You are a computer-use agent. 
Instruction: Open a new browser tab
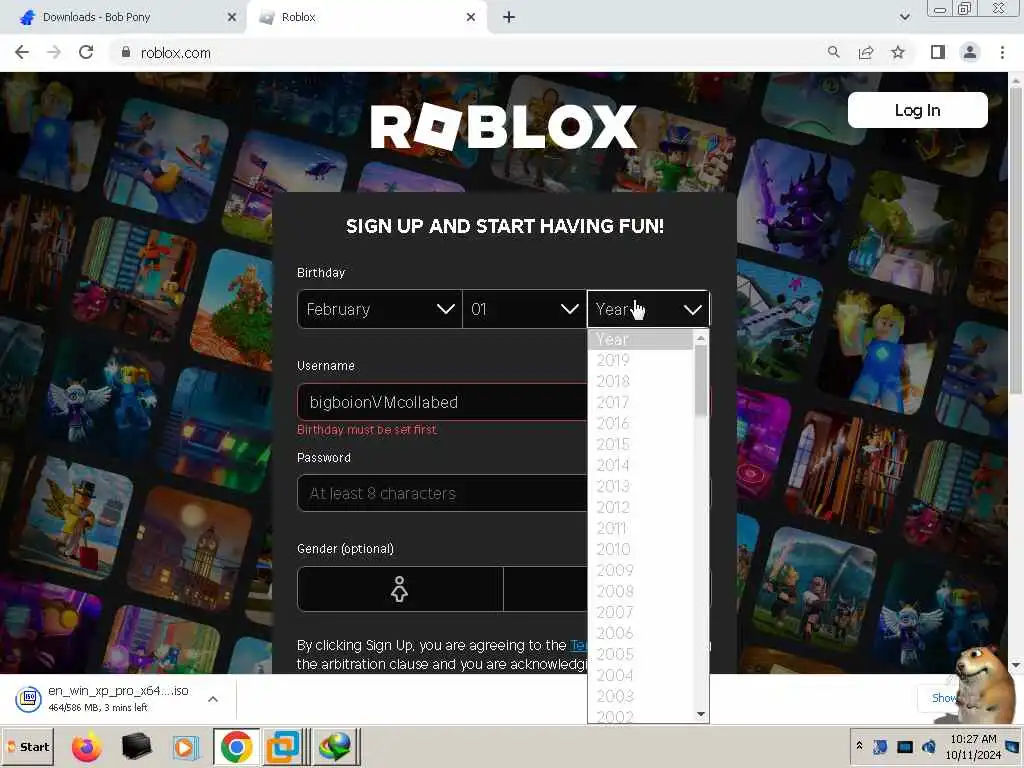[509, 17]
